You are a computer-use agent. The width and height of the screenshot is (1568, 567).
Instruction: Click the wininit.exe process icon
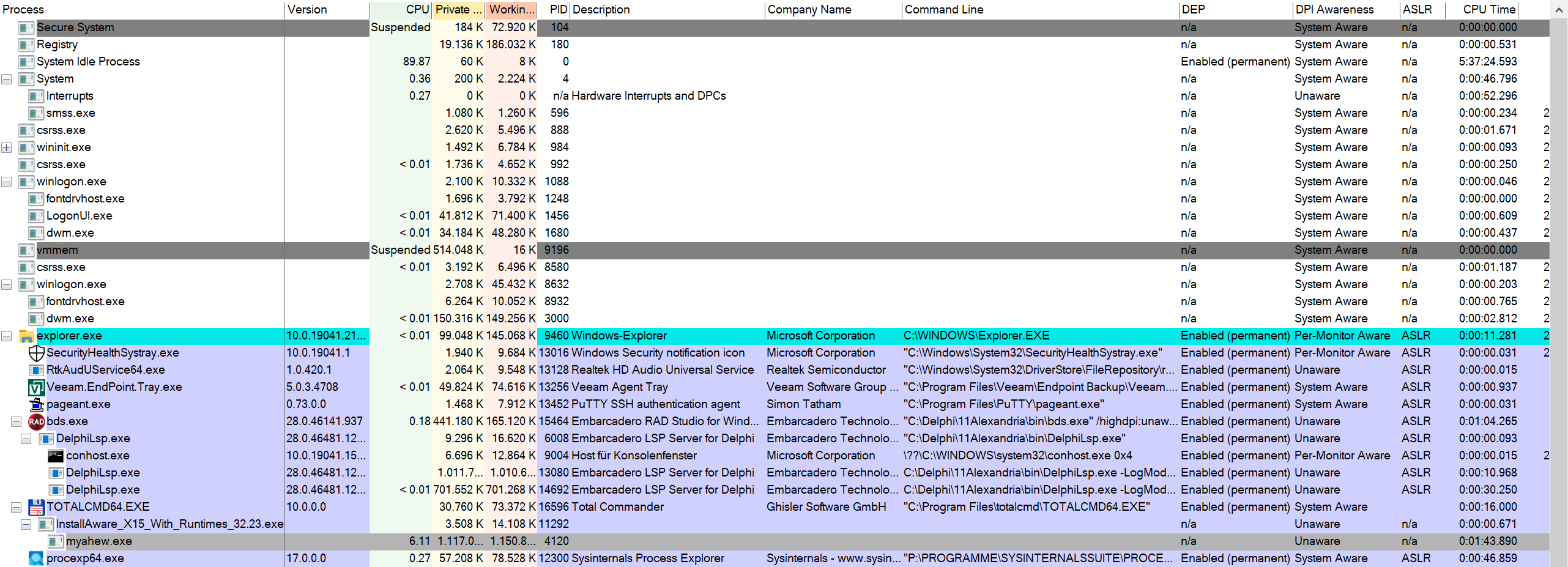26,147
